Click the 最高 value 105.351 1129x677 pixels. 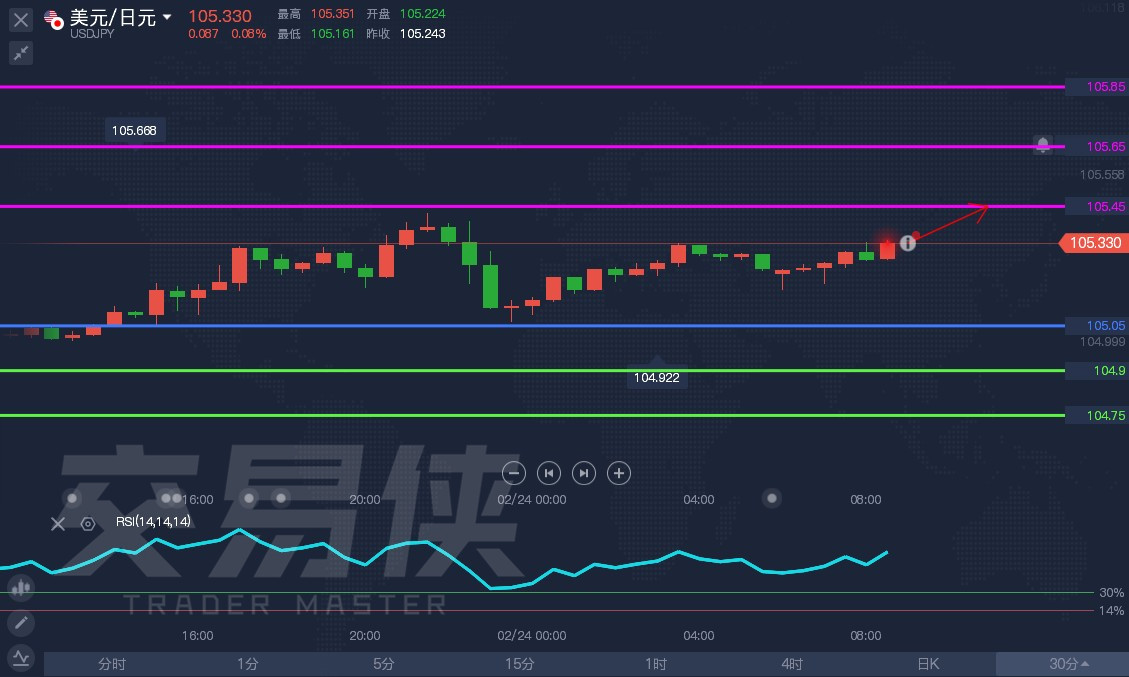333,14
